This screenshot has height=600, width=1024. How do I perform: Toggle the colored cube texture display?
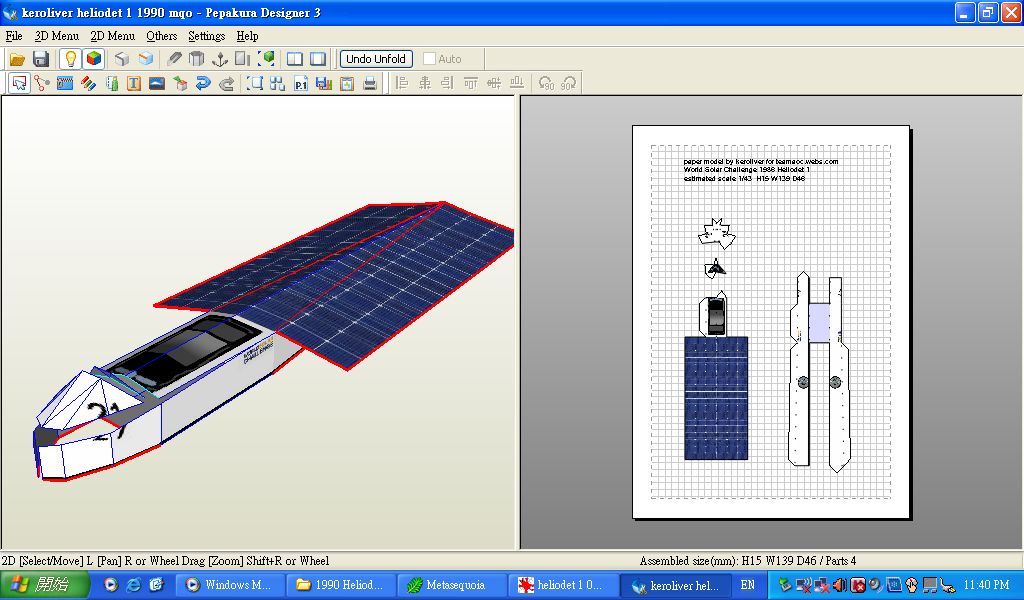coord(93,59)
